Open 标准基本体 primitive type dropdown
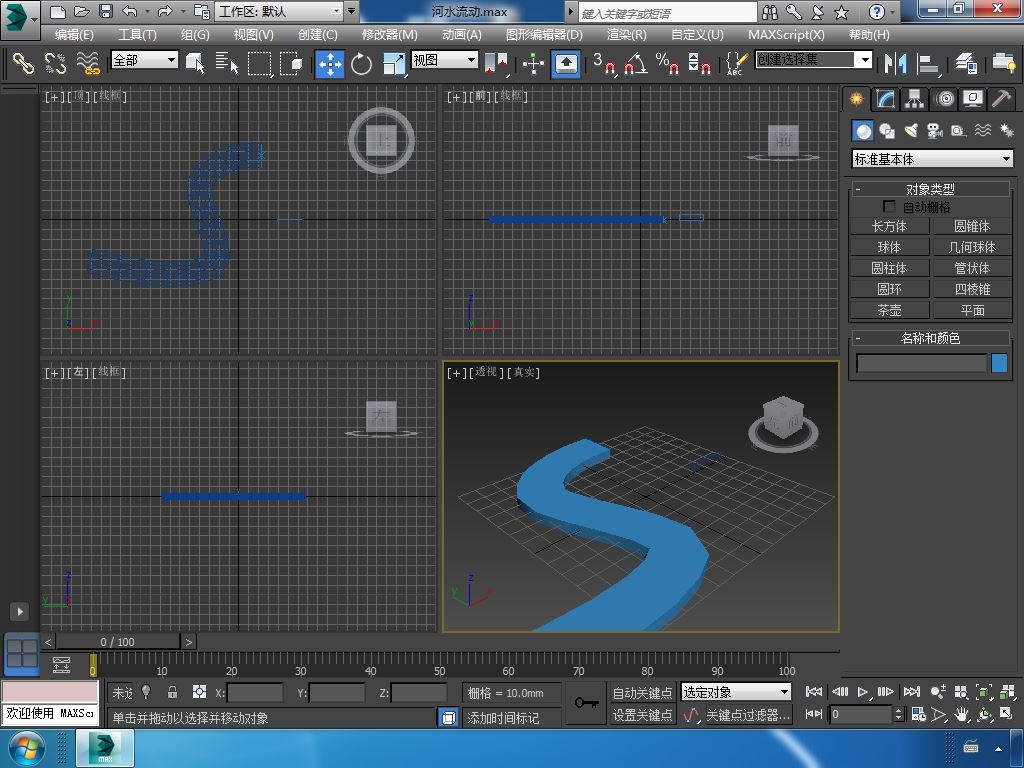The width and height of the screenshot is (1024, 768). [x=933, y=159]
